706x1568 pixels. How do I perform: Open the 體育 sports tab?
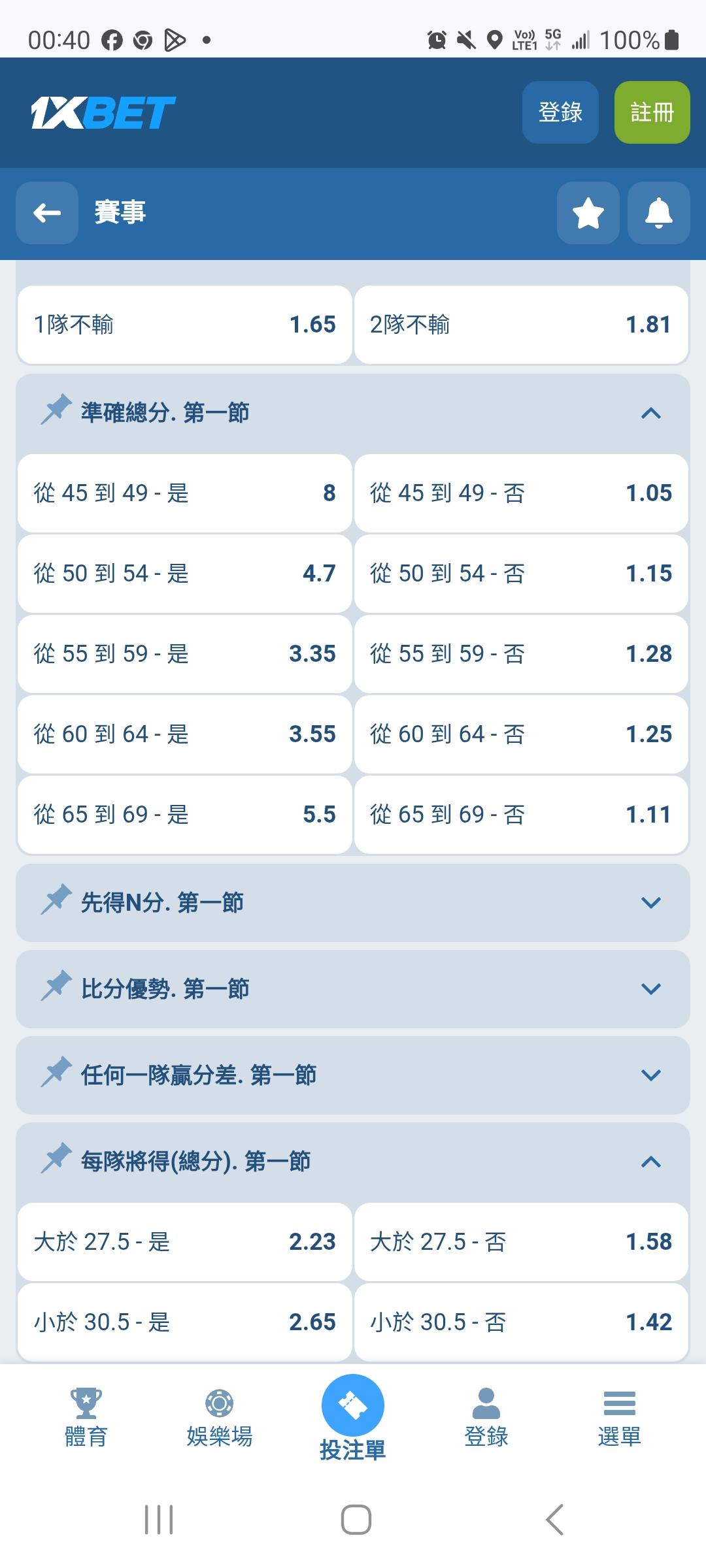click(86, 1416)
